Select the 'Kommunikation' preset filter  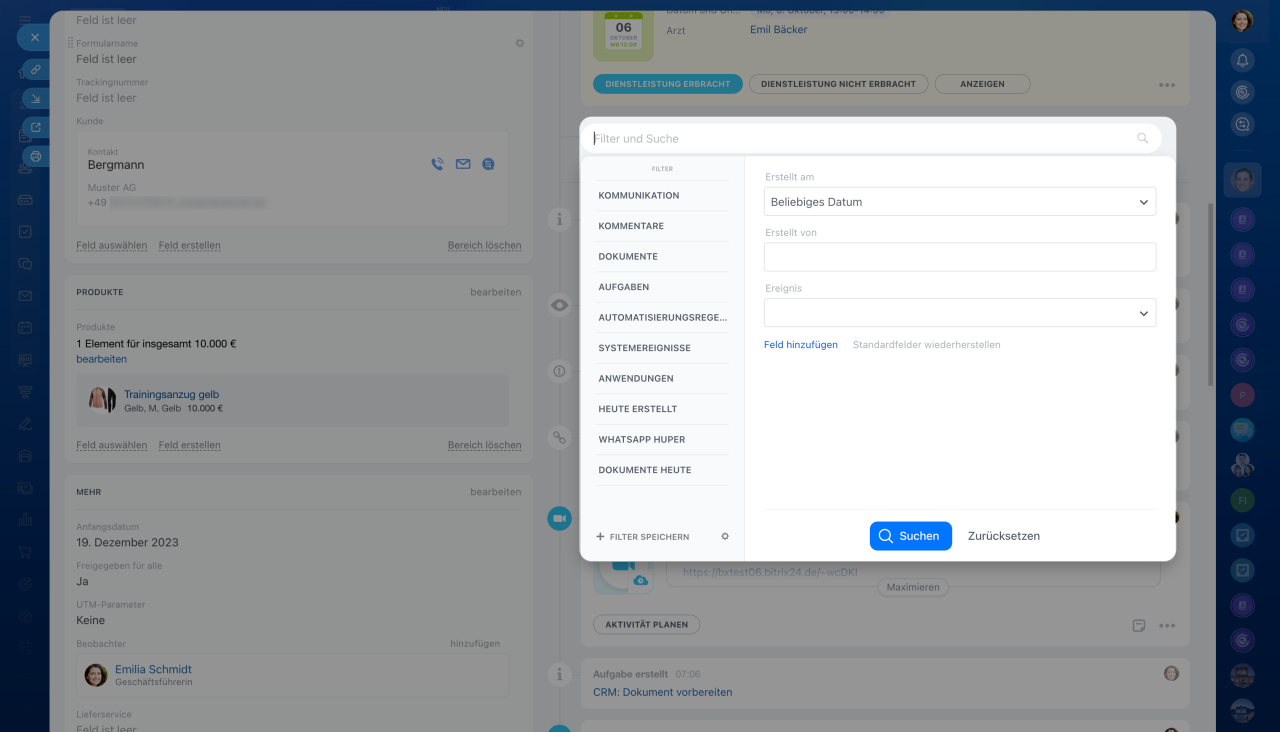(x=639, y=196)
